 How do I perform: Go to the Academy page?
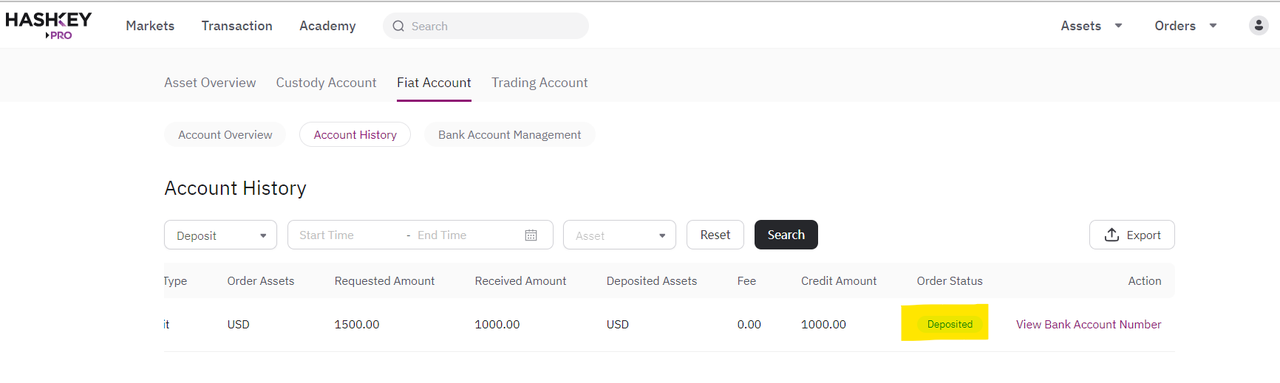pyautogui.click(x=327, y=26)
